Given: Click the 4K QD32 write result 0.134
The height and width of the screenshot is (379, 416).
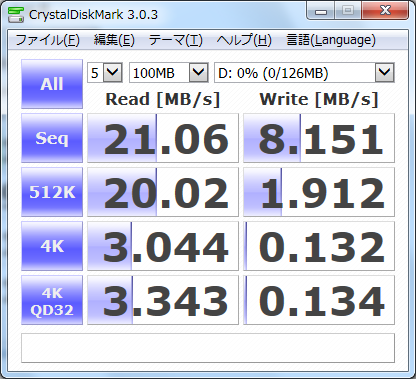Looking at the screenshot, I should tap(319, 300).
